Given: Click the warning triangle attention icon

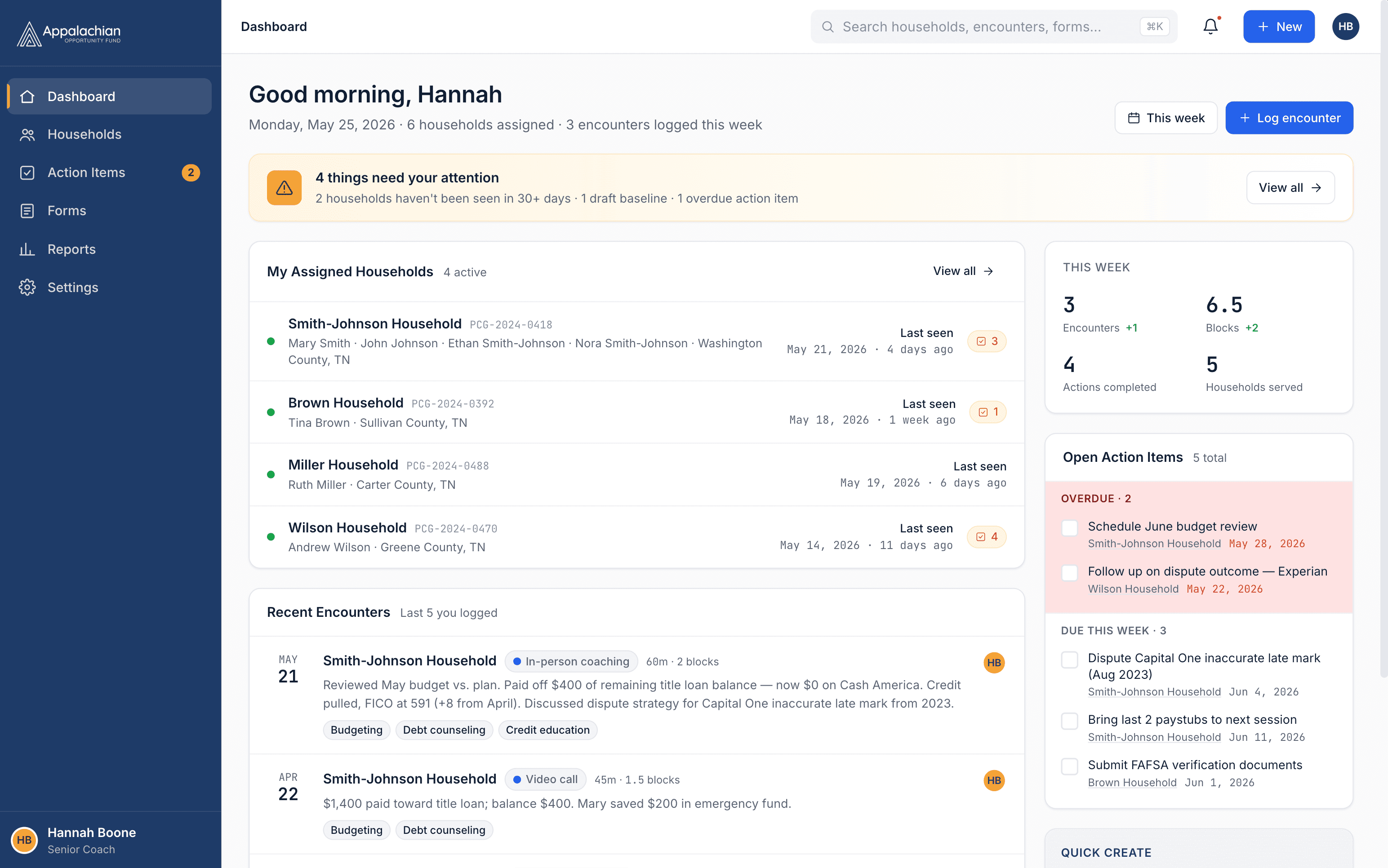Looking at the screenshot, I should [284, 188].
